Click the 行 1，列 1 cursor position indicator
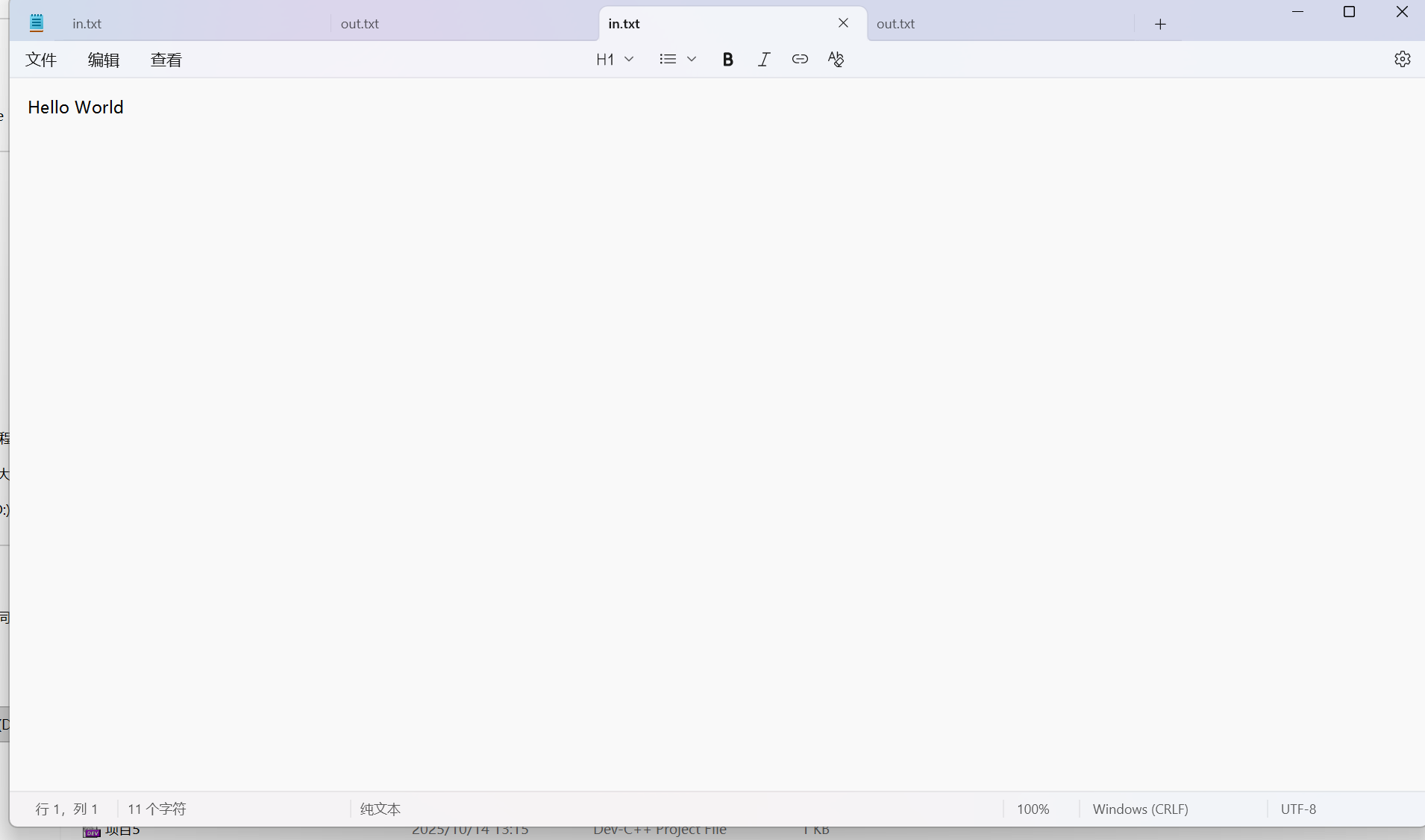This screenshot has width=1425, height=840. (x=66, y=809)
